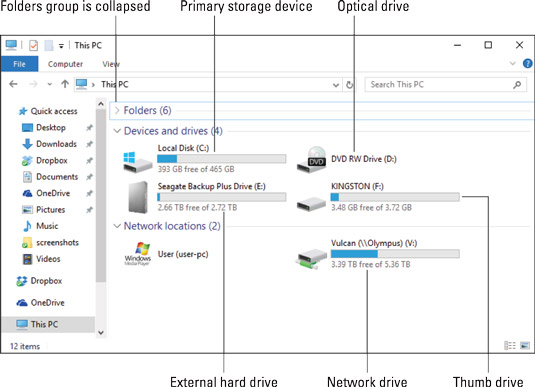Viewport: 535px width, 387px height.
Task: Open the File menu tab
Action: 19,64
